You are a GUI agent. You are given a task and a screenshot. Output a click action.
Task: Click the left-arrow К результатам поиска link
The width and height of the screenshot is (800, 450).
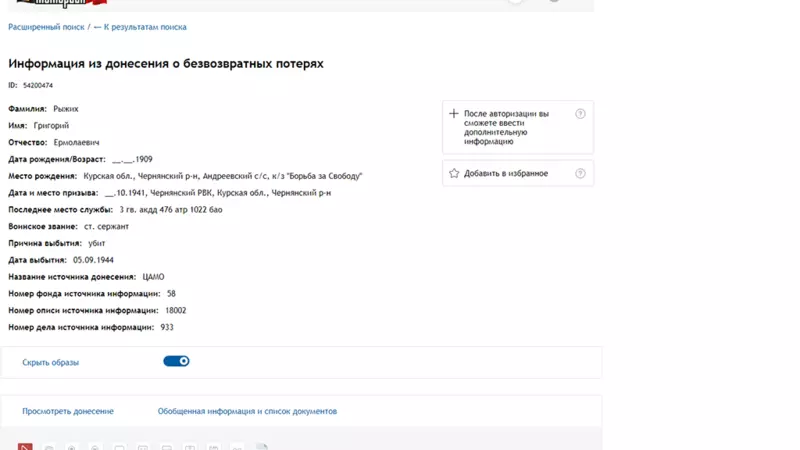(x=140, y=27)
